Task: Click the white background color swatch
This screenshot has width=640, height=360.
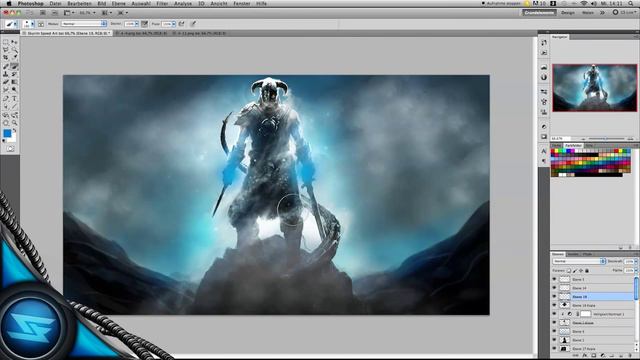Action: tap(13, 140)
